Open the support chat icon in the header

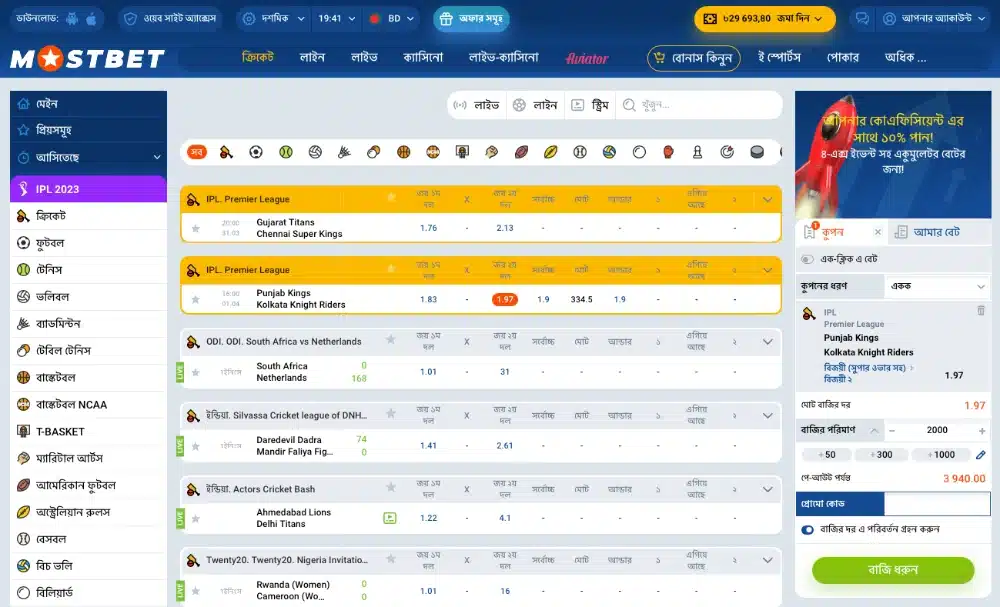[862, 18]
